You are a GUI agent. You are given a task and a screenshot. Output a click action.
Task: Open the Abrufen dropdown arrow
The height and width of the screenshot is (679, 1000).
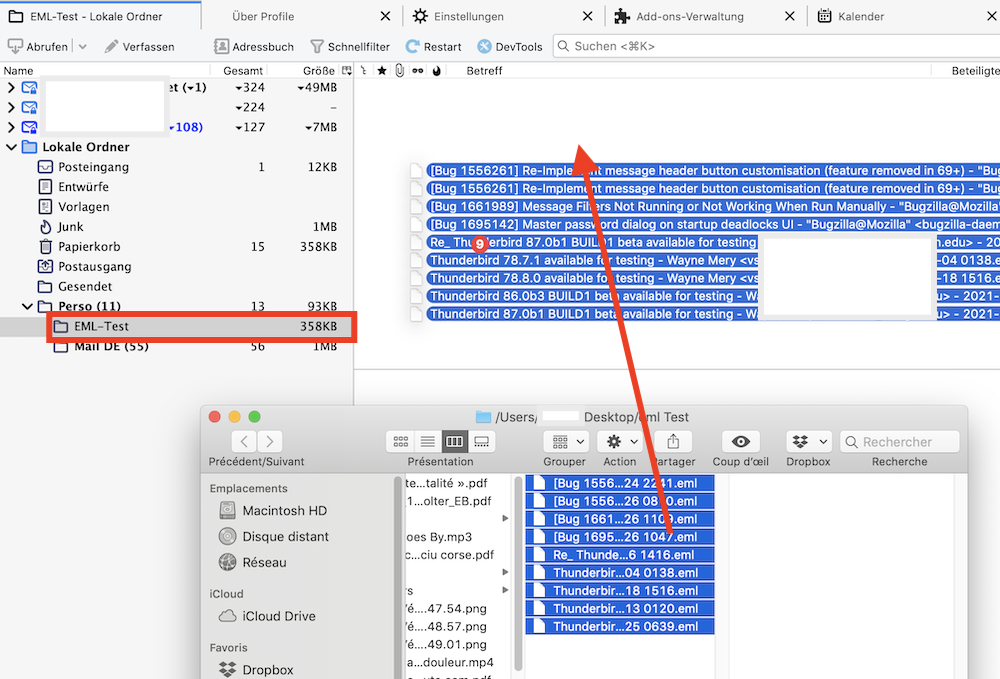click(x=82, y=47)
